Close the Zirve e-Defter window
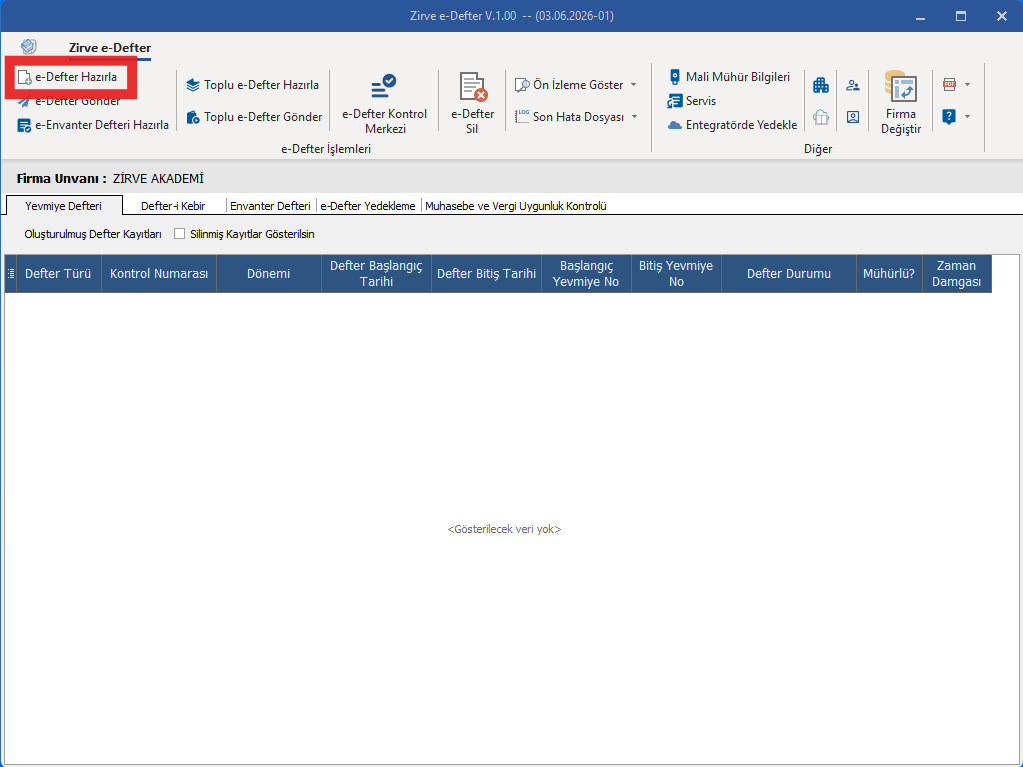Viewport: 1023px width, 767px height. pos(1001,16)
